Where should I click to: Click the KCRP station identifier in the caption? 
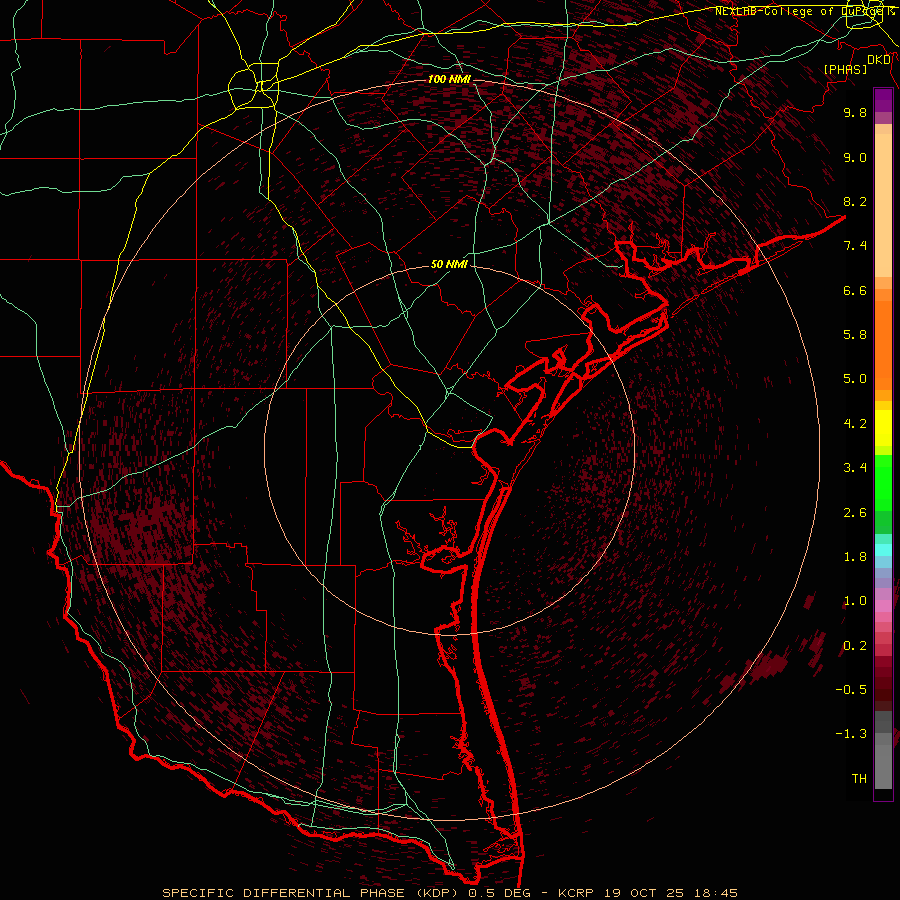(x=576, y=893)
